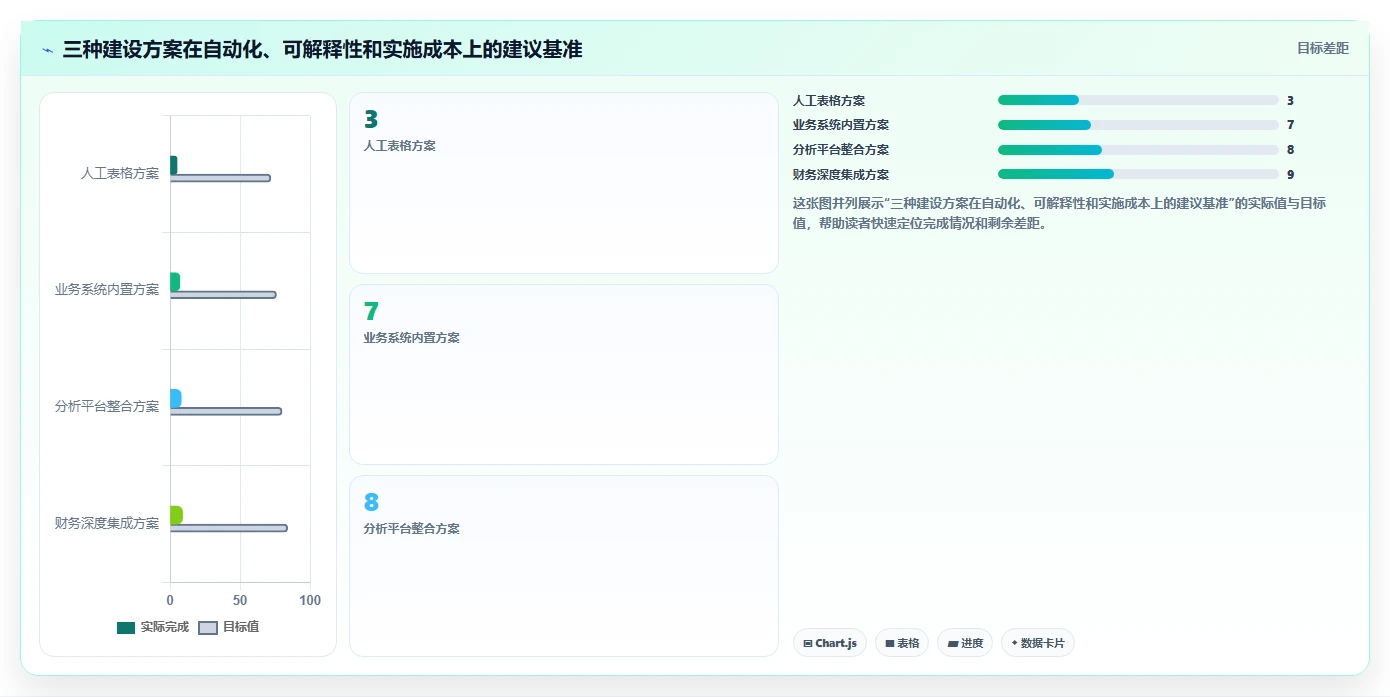Screen dimensions: 1390x697
Task: Click the main title 三种建设方案 heading
Action: 322,49
